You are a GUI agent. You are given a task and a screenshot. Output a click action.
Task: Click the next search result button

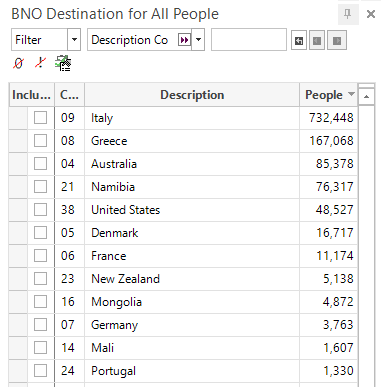click(x=337, y=40)
